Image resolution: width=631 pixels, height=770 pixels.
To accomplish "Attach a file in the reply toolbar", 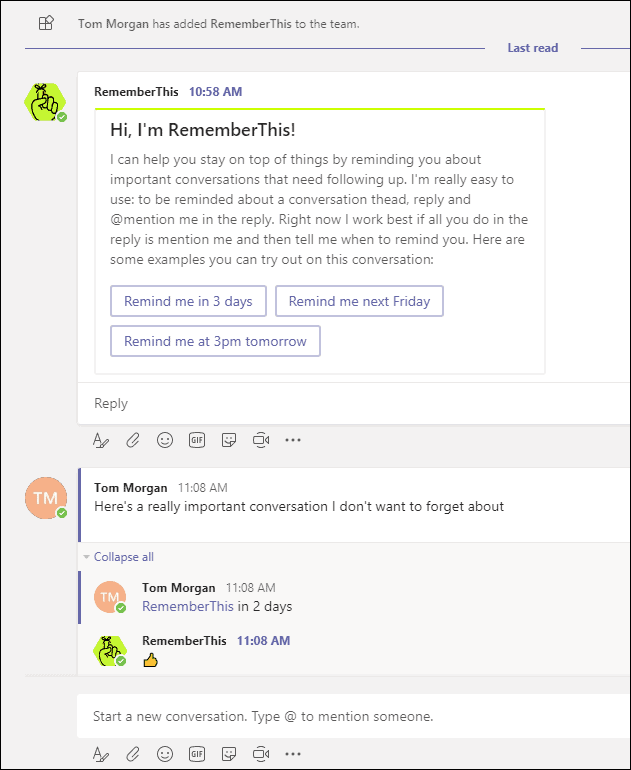I will pos(133,440).
